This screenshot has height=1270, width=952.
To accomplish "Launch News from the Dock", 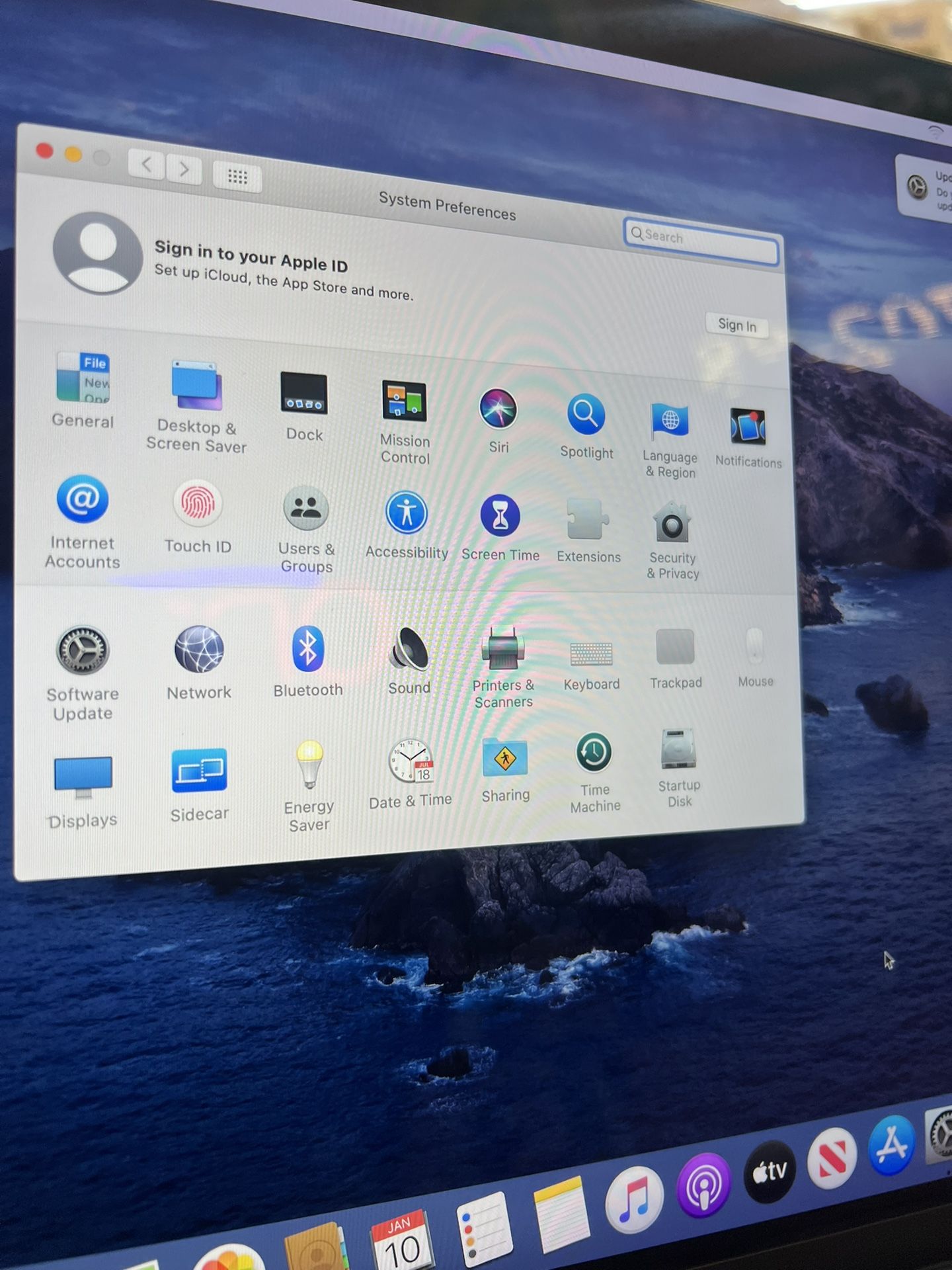I will [832, 1159].
